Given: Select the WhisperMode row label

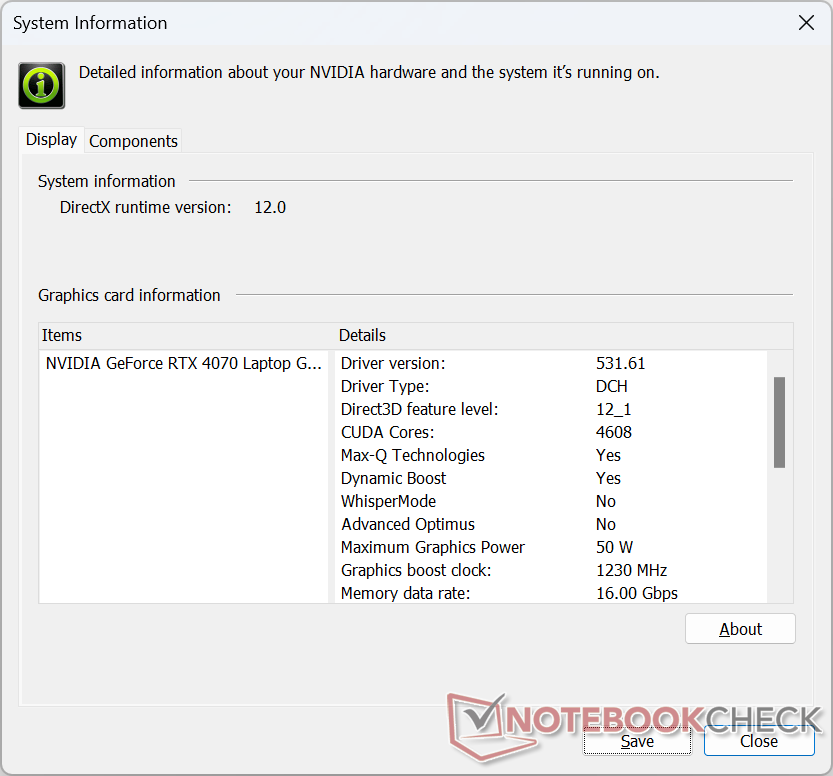Looking at the screenshot, I should (388, 501).
